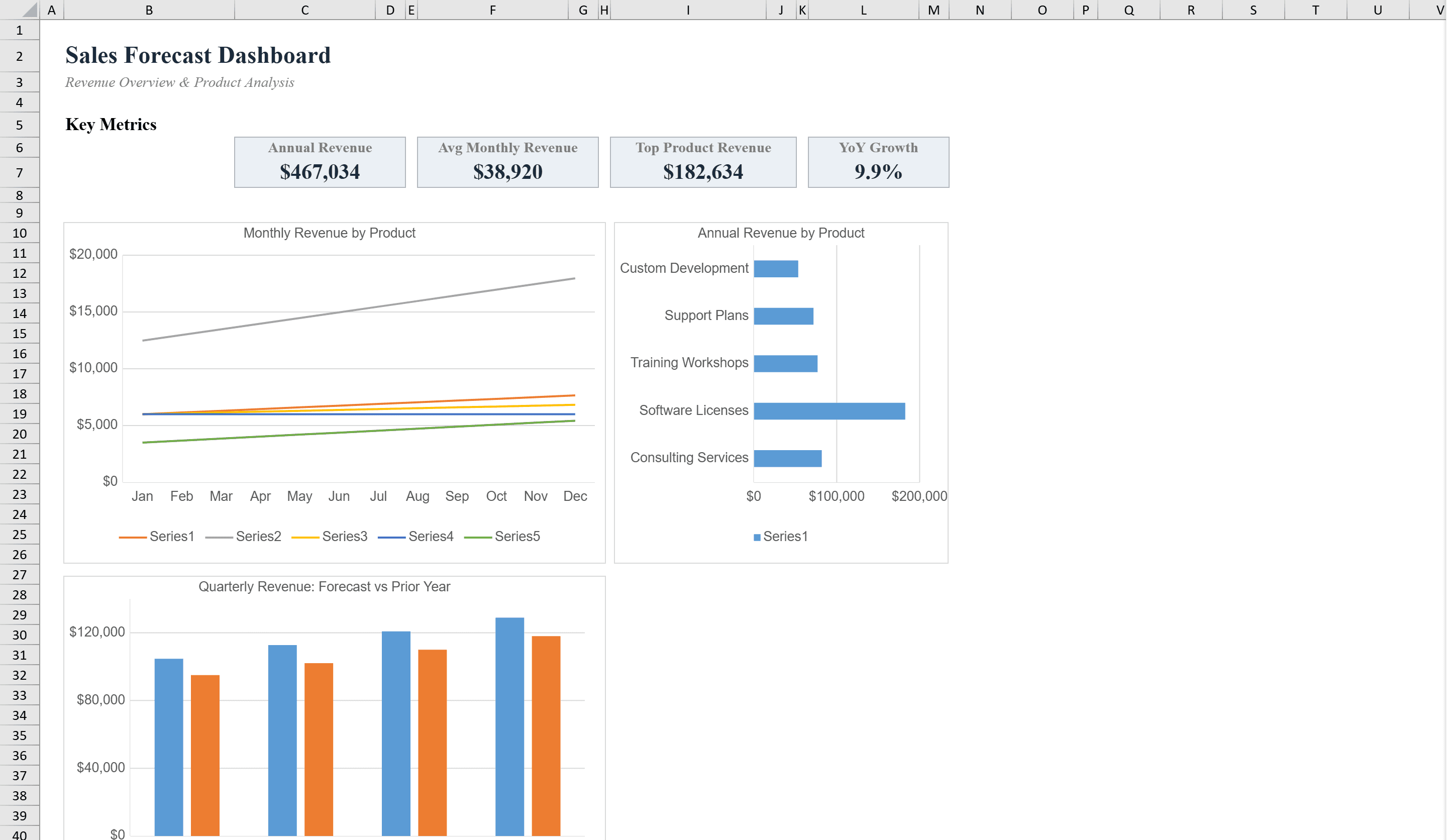The width and height of the screenshot is (1447, 840).
Task: Select the tallest blue quarterly bar
Action: pos(510,729)
